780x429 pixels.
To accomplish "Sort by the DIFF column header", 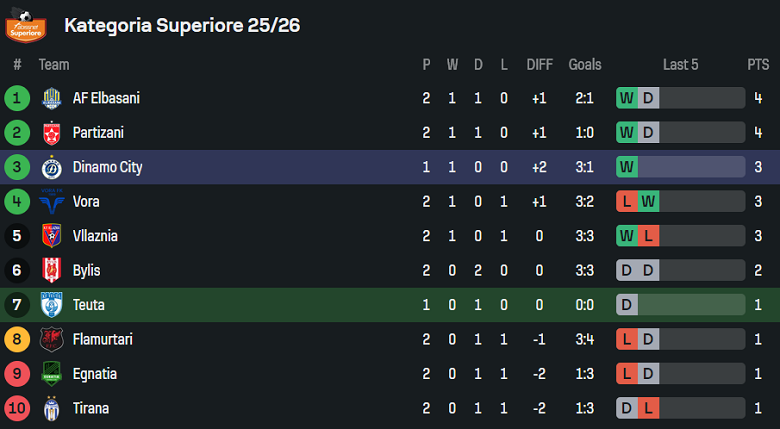I will coord(540,64).
